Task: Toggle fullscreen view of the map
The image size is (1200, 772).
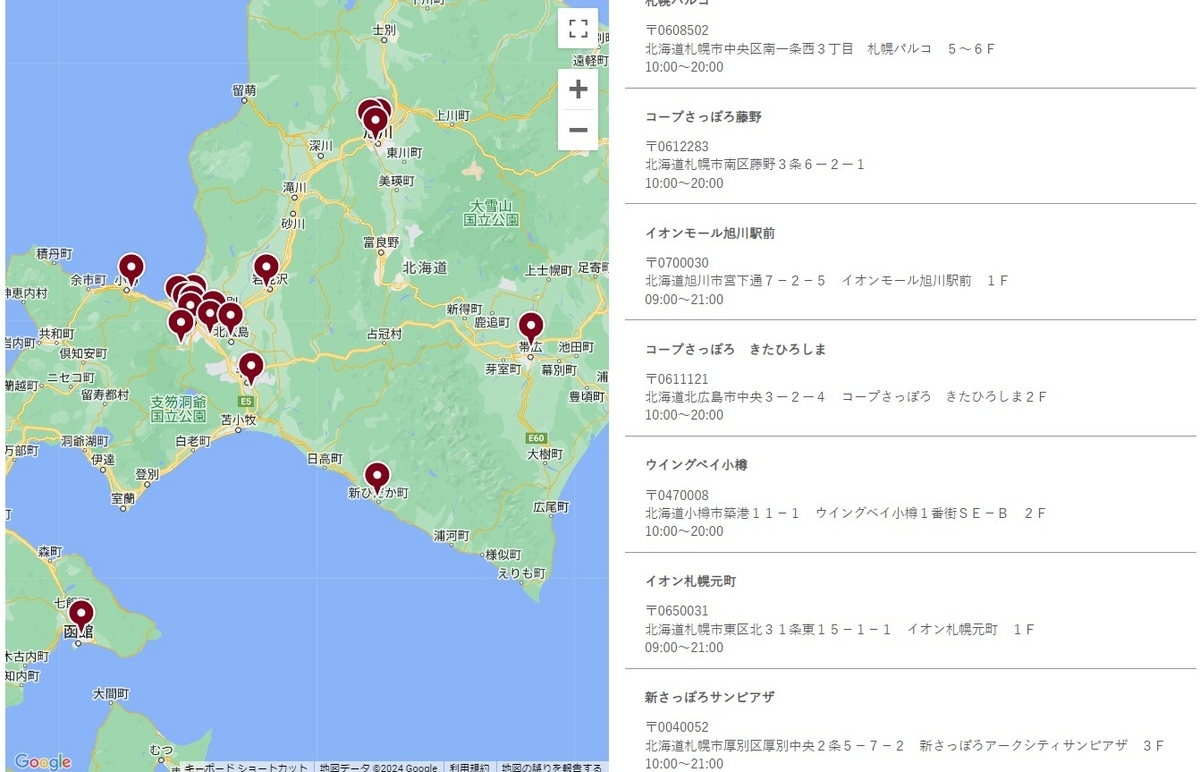Action: pyautogui.click(x=578, y=27)
